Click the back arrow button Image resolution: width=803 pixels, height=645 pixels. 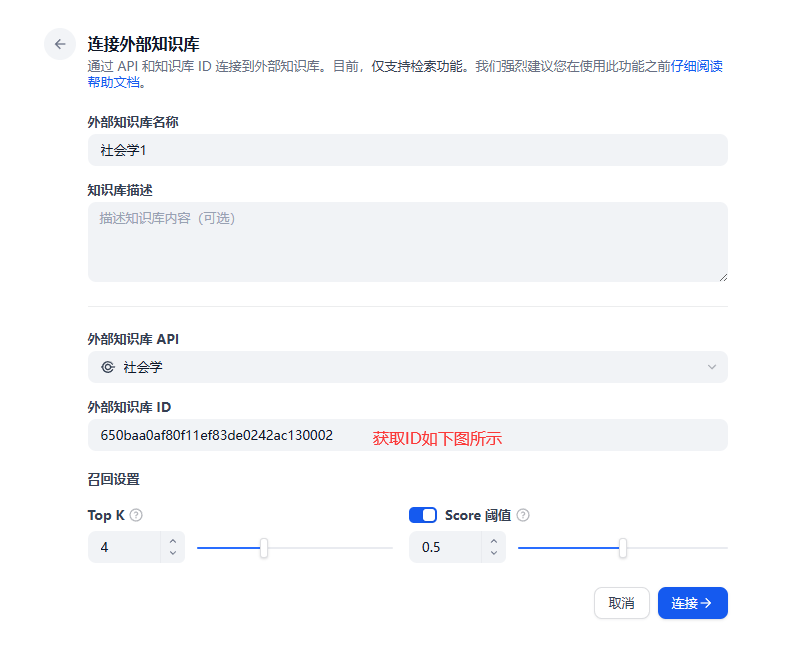point(60,44)
